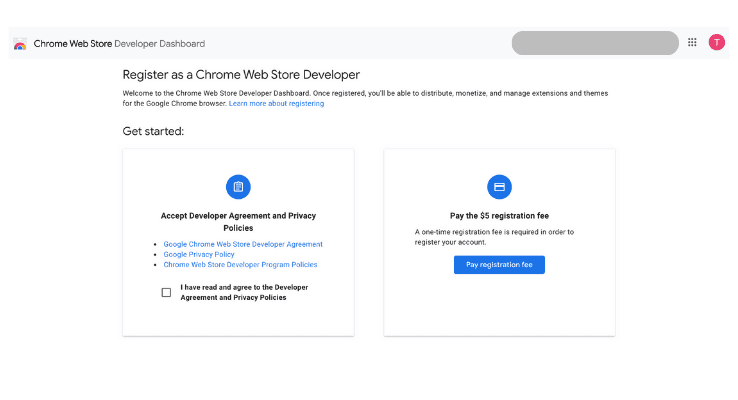738x400 pixels.
Task: Check the agree to Developer Agreement checkbox
Action: pyautogui.click(x=166, y=292)
